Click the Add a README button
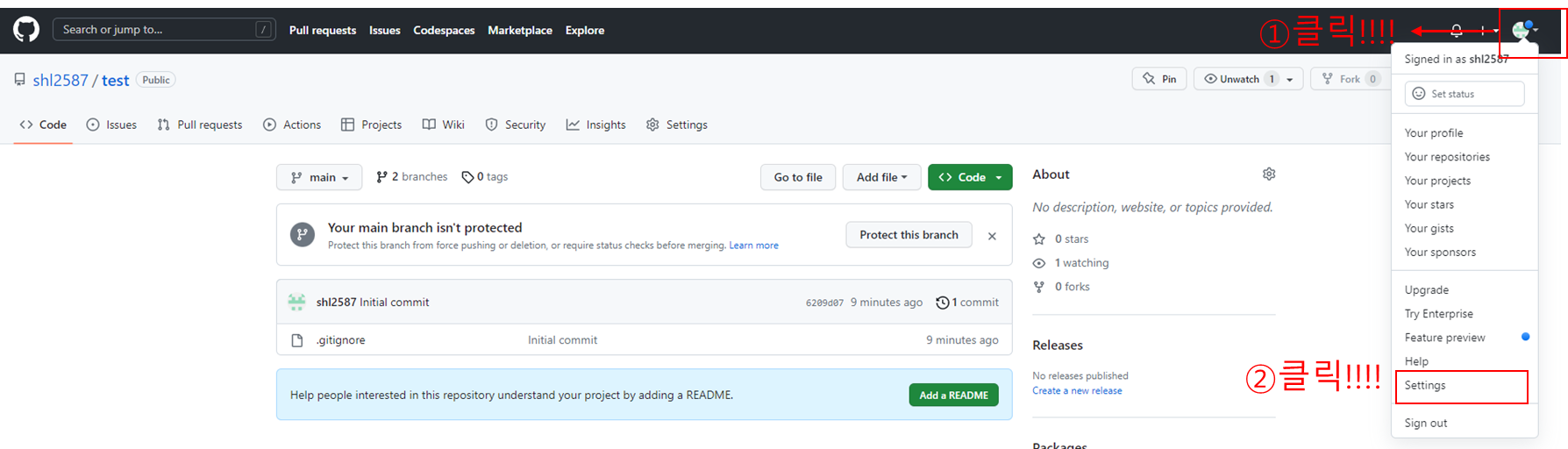 click(953, 396)
